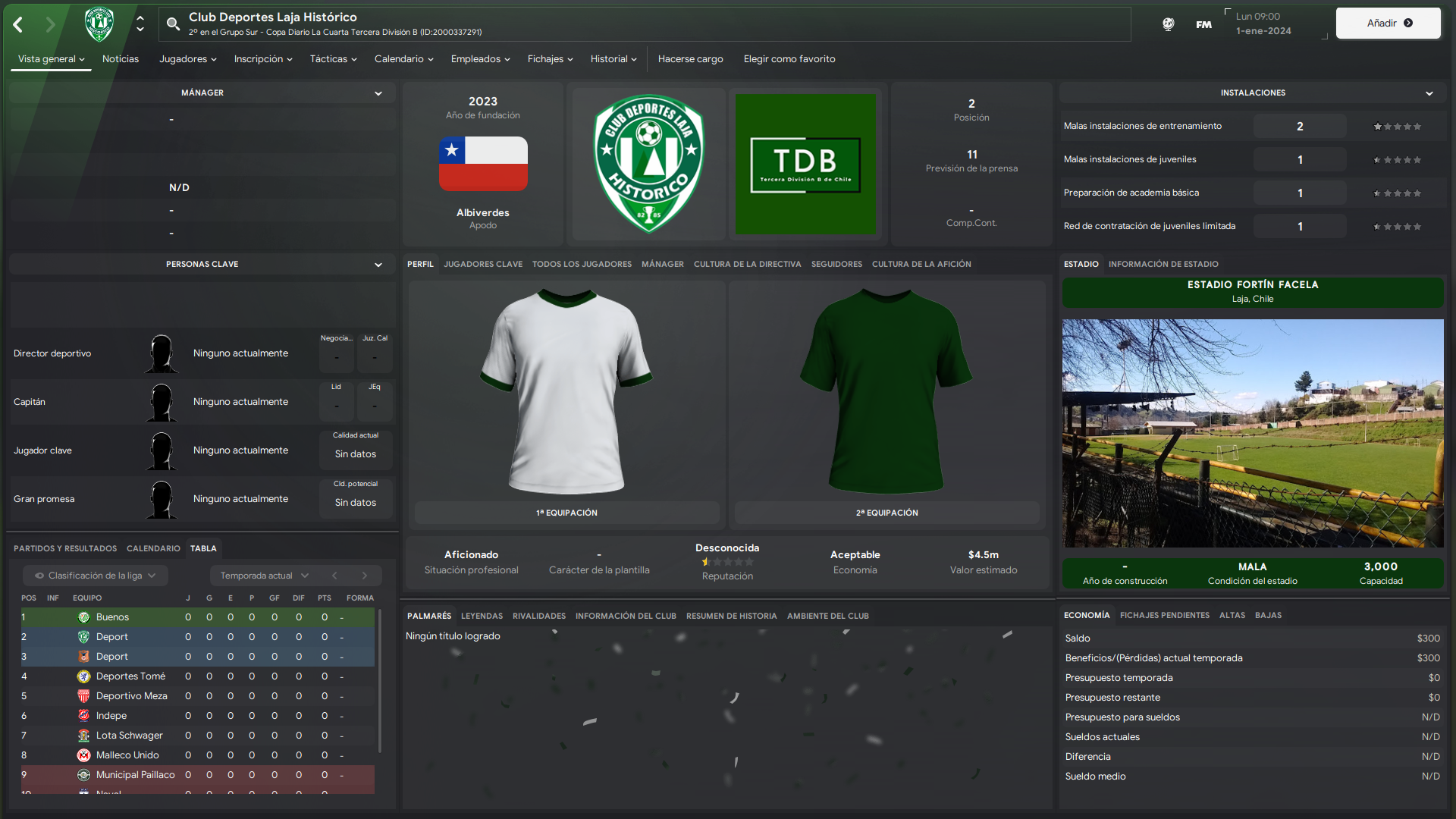Show previous season in table

click(x=334, y=576)
